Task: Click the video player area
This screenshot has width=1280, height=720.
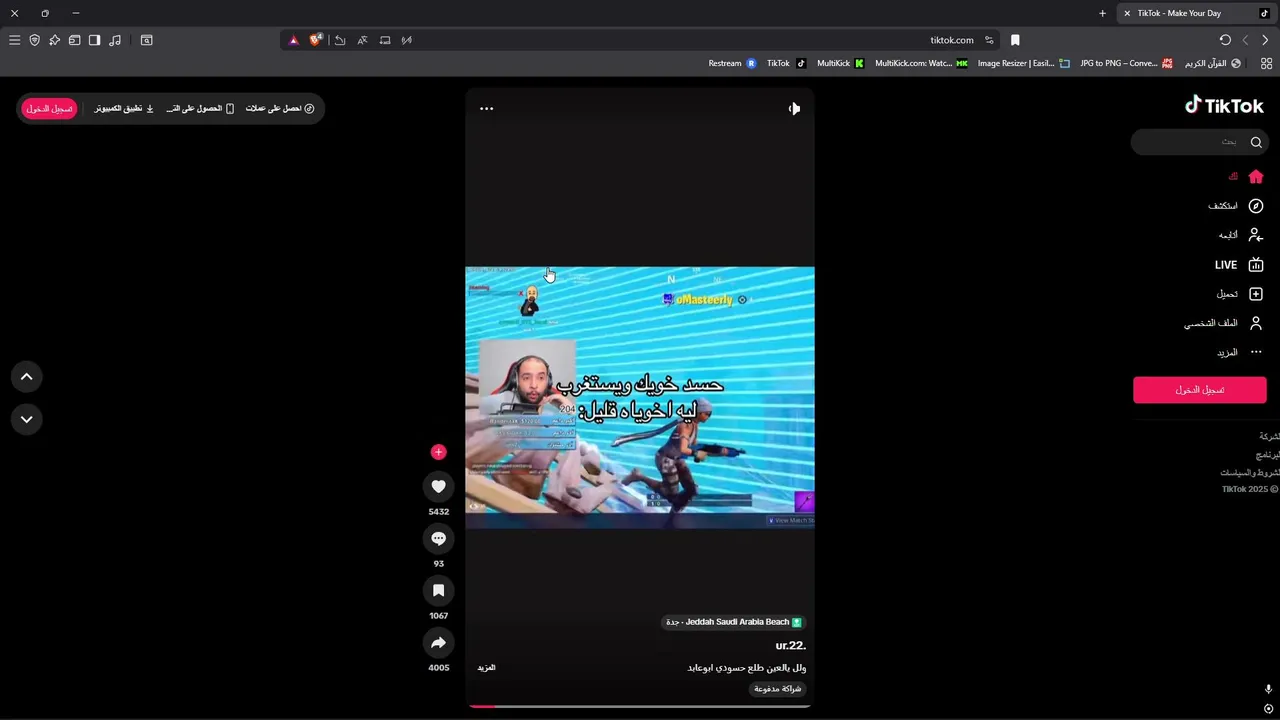Action: [x=640, y=397]
